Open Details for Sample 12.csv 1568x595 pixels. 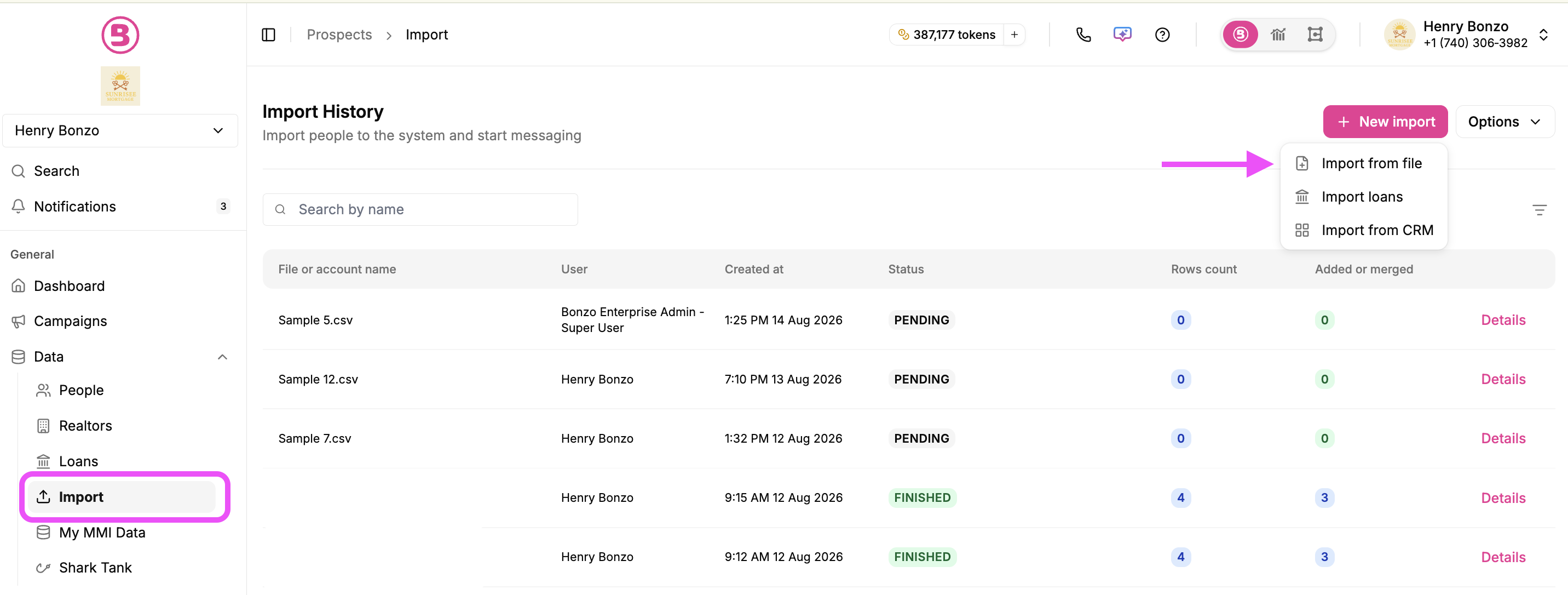coord(1503,380)
